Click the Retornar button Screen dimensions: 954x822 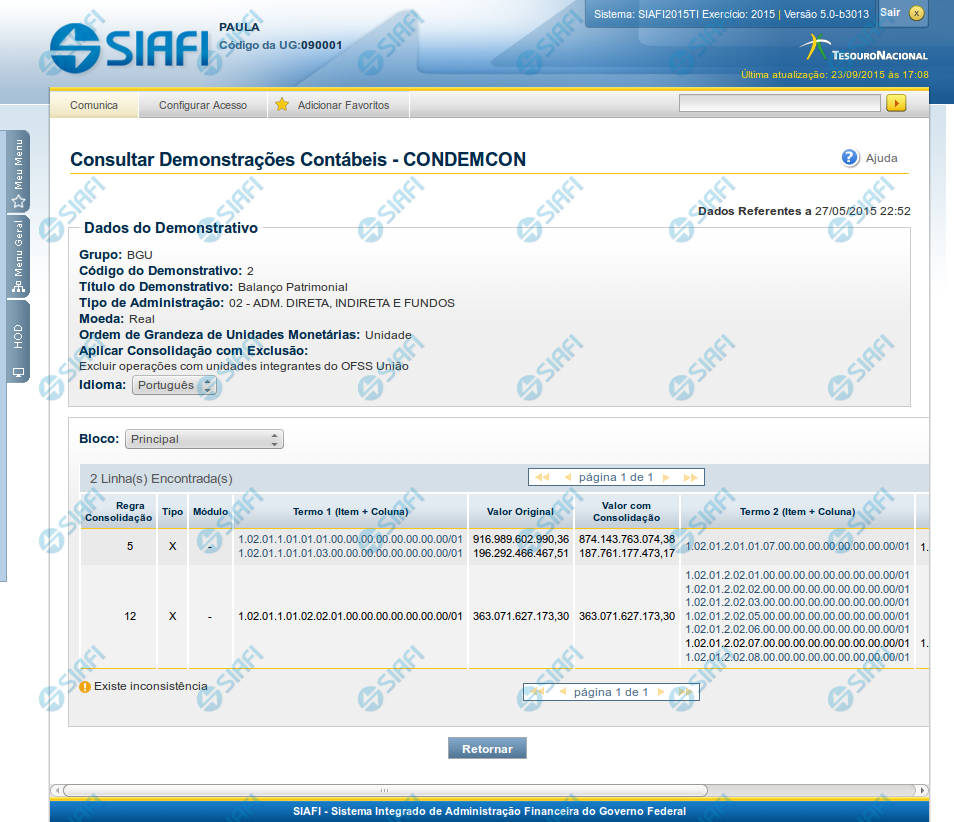[x=487, y=749]
